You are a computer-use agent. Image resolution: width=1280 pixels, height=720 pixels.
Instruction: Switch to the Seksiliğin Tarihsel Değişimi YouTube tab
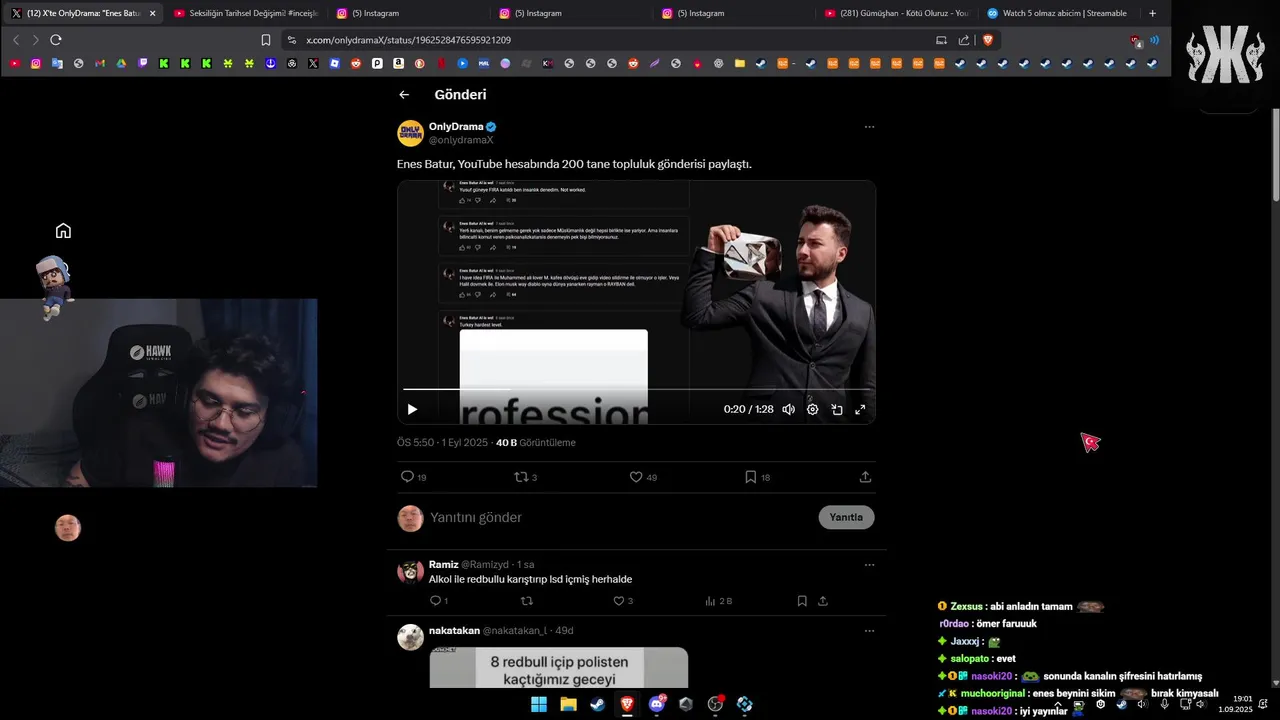pyautogui.click(x=245, y=13)
